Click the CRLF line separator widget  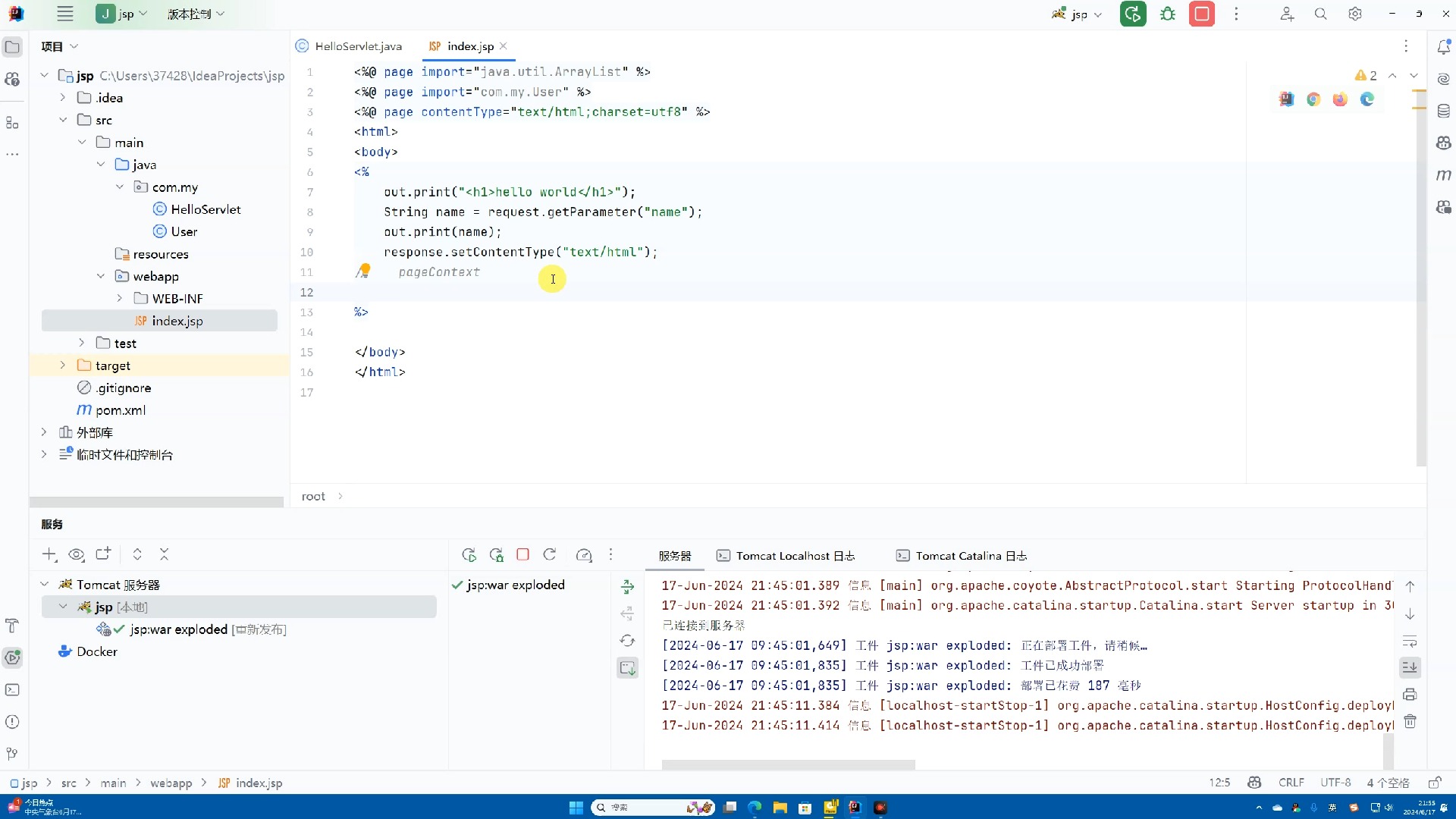point(1291,783)
